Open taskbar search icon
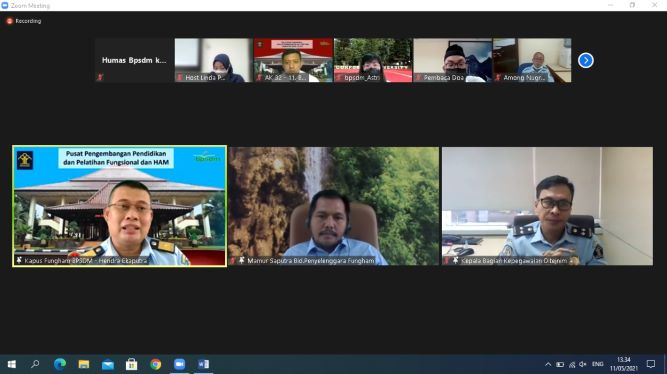Screen dimensions: 667x374 pyautogui.click(x=35, y=364)
